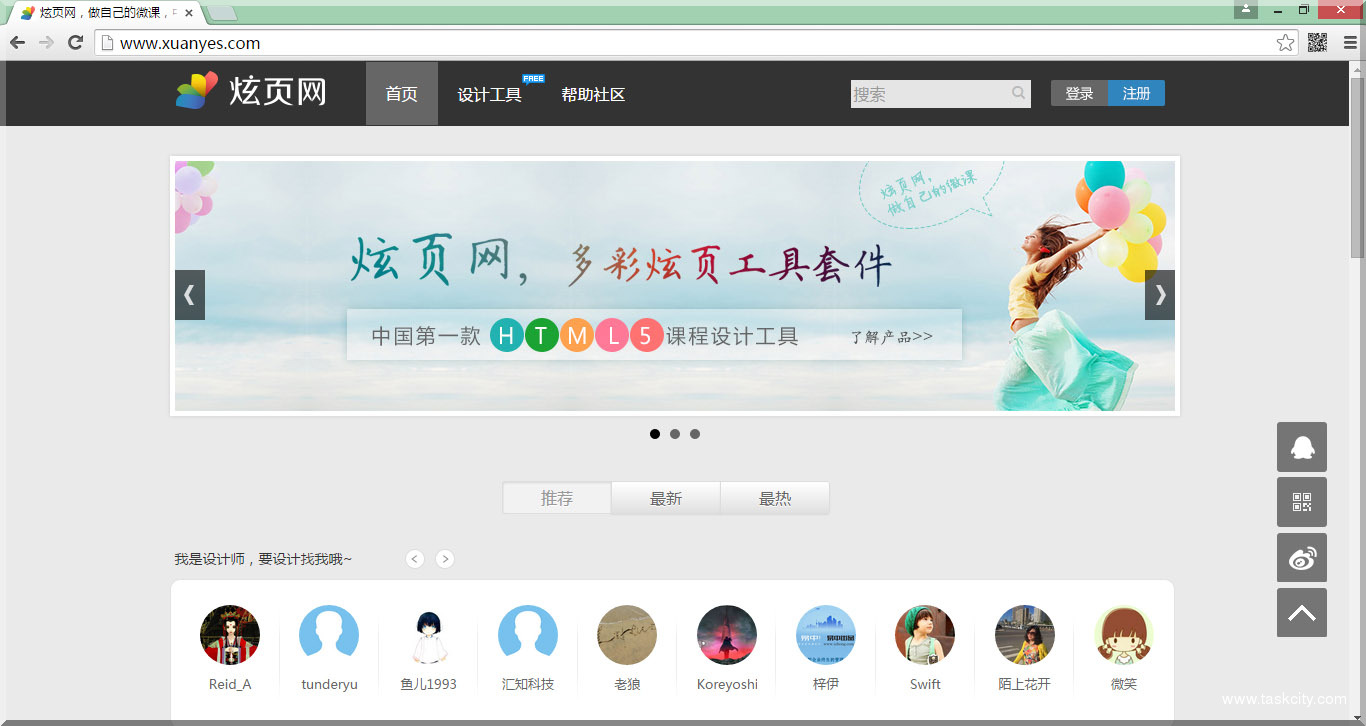
Task: Open the QR code floating button
Action: point(1301,502)
